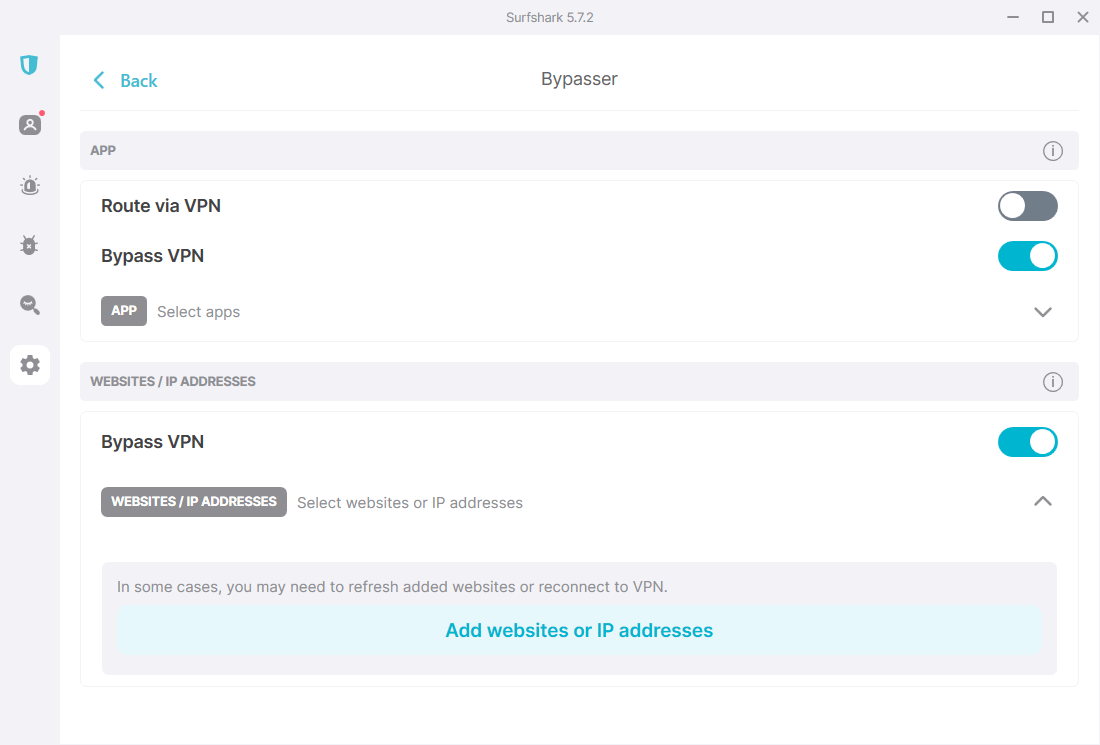Click the Back link text
This screenshot has width=1100, height=745.
[139, 81]
